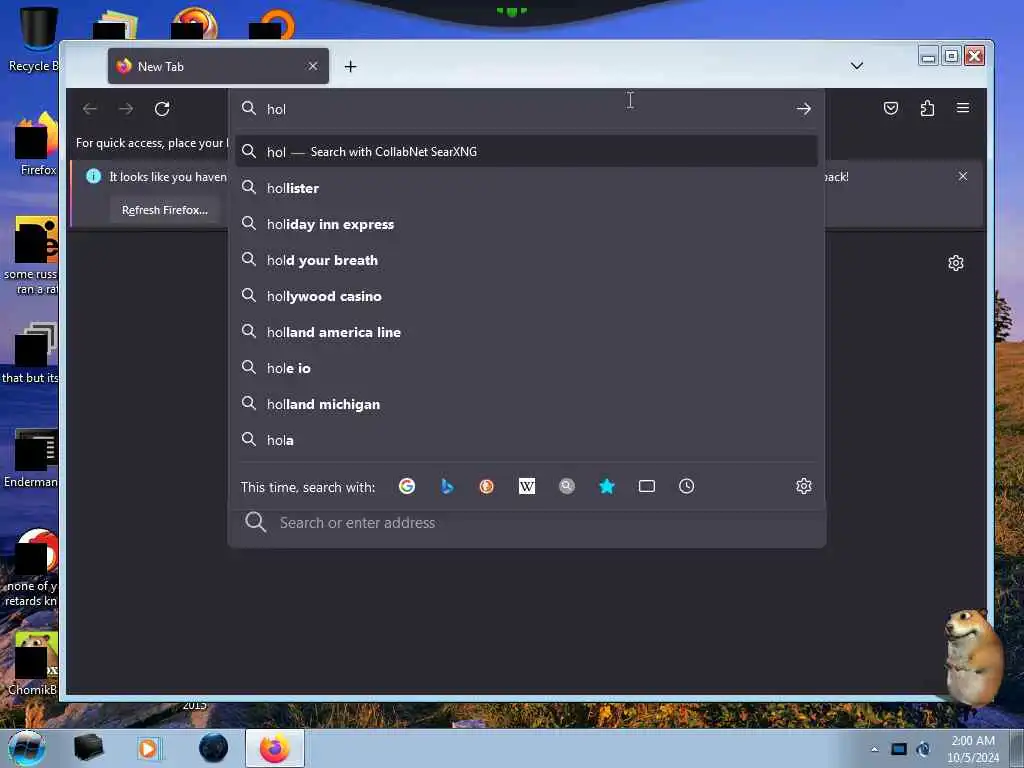Screen dimensions: 1024x768
Task: Click the Go arrow in the address bar
Action: coord(804,109)
